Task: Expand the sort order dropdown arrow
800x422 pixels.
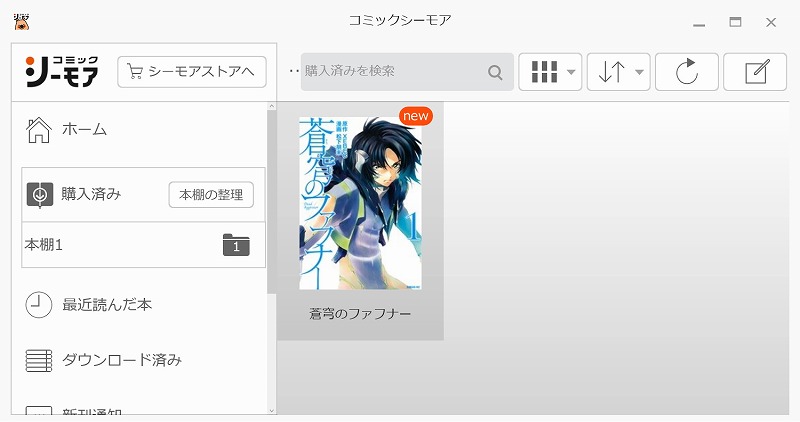Action: tap(639, 72)
